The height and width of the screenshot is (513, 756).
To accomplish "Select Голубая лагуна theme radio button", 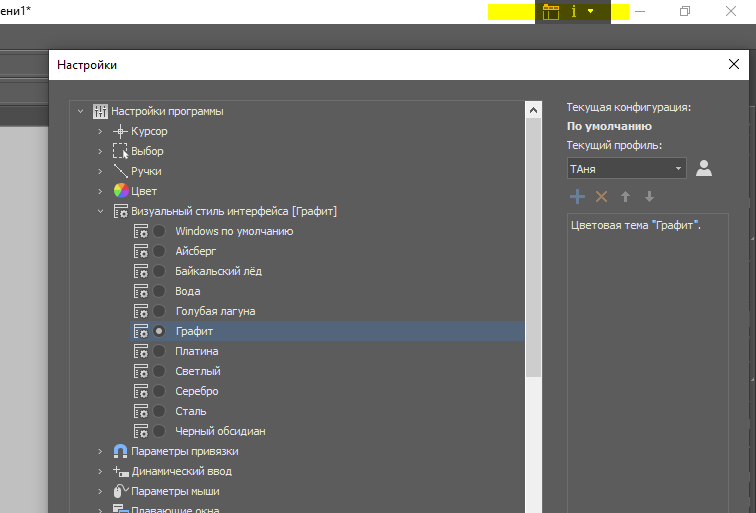I will (x=159, y=311).
